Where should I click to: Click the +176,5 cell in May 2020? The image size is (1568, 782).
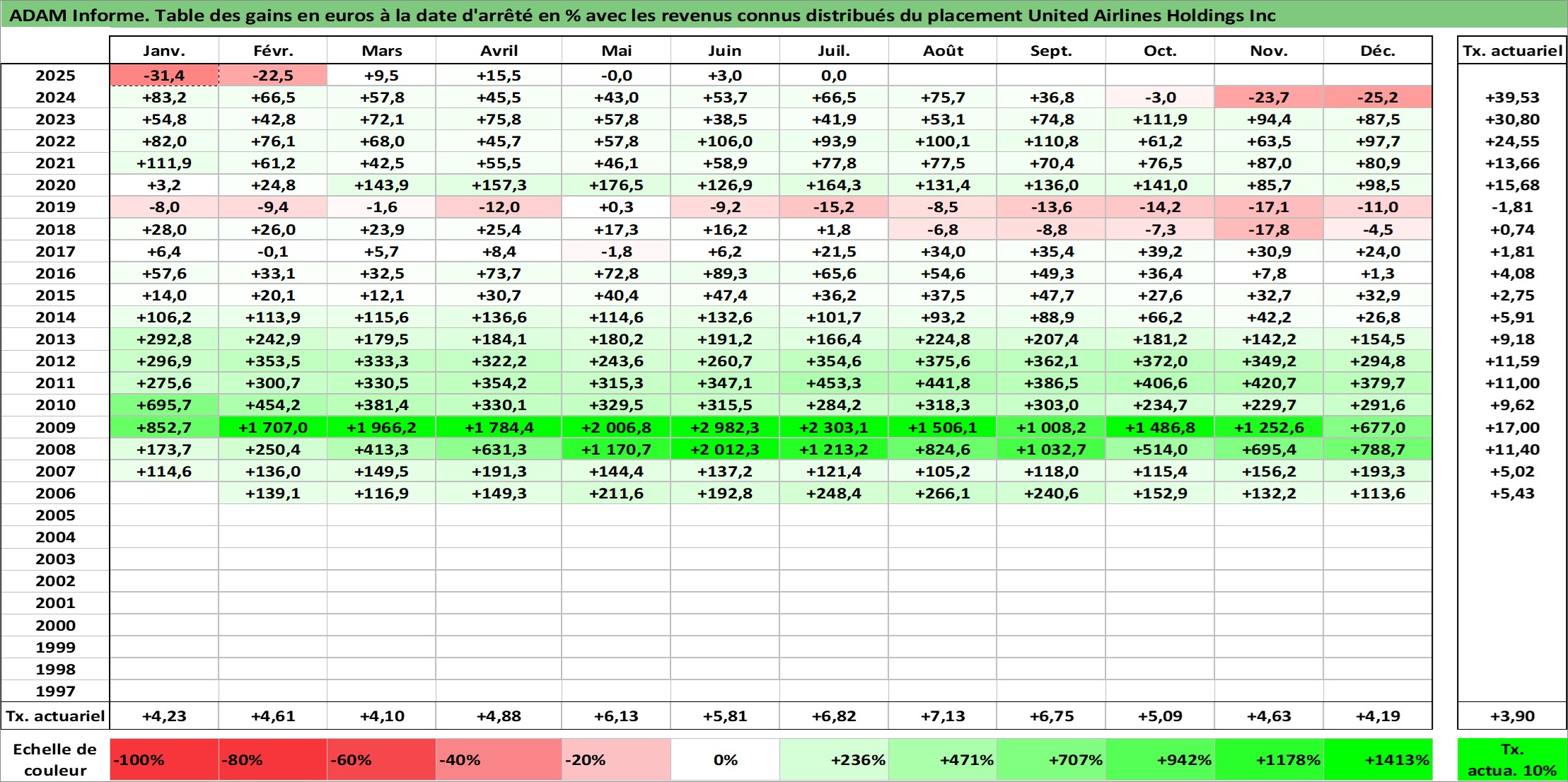pyautogui.click(x=616, y=185)
